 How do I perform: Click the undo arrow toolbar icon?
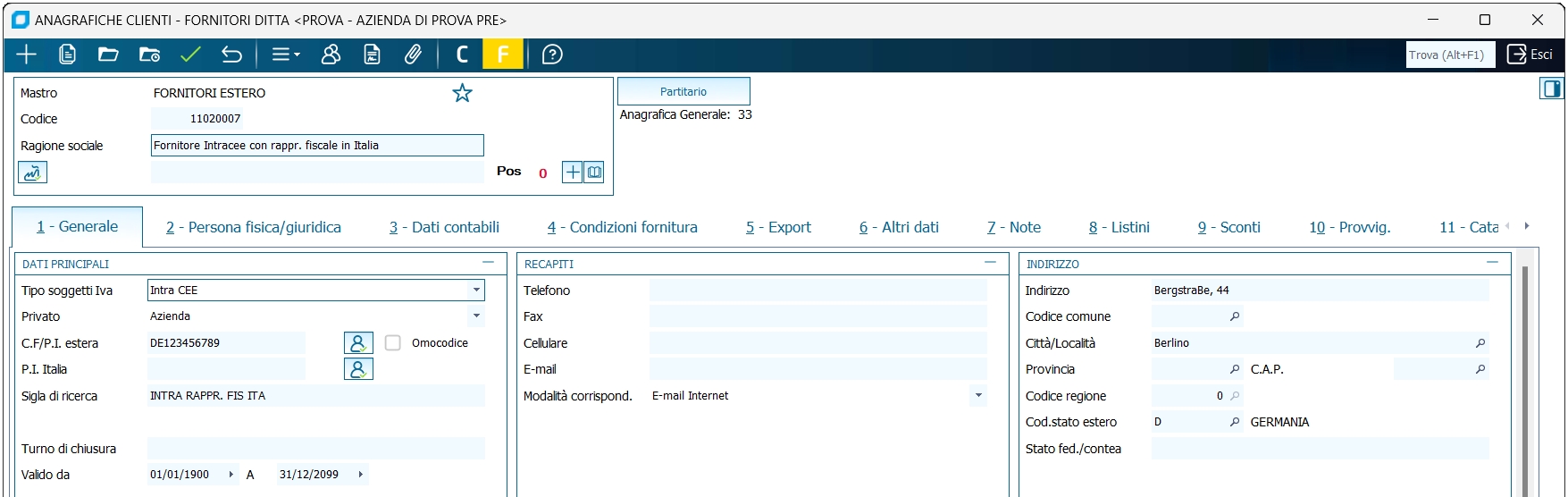pyautogui.click(x=231, y=55)
